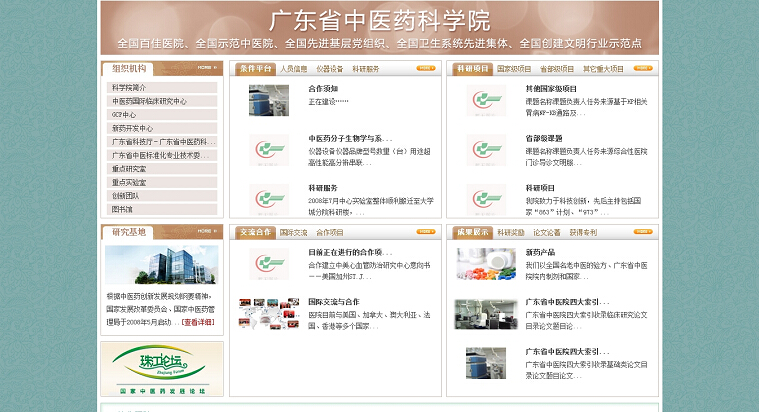Click the hospital logo beside 中医药分子生物学

[x=269, y=149]
